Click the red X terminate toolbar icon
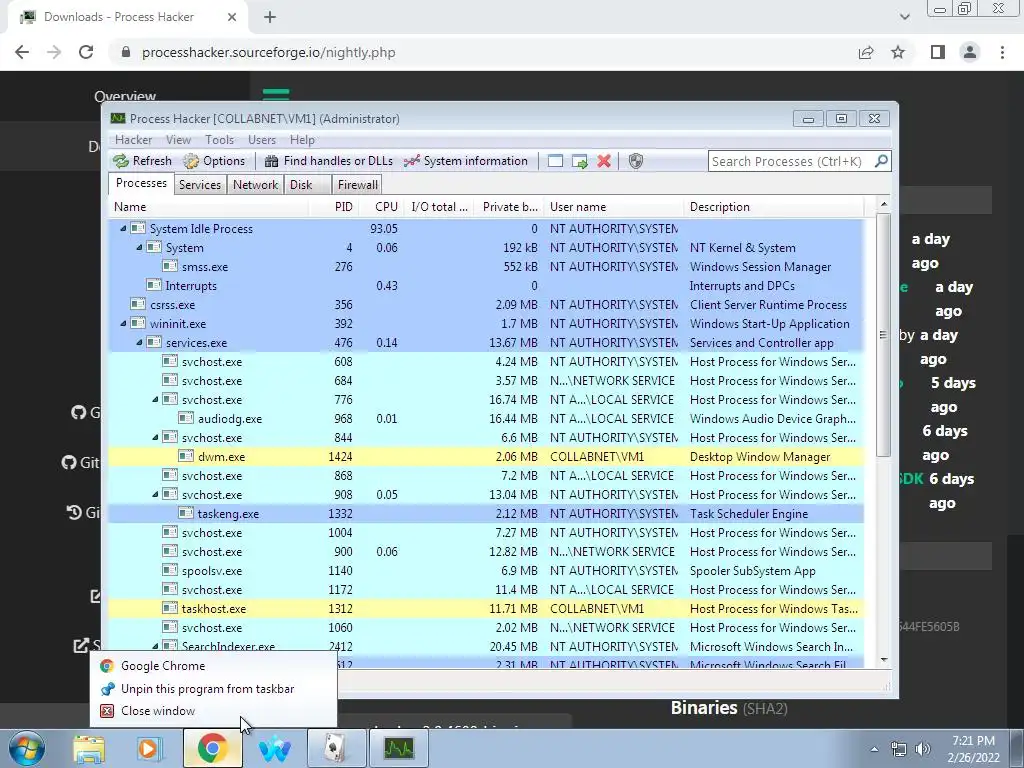This screenshot has height=768, width=1024. (x=604, y=161)
